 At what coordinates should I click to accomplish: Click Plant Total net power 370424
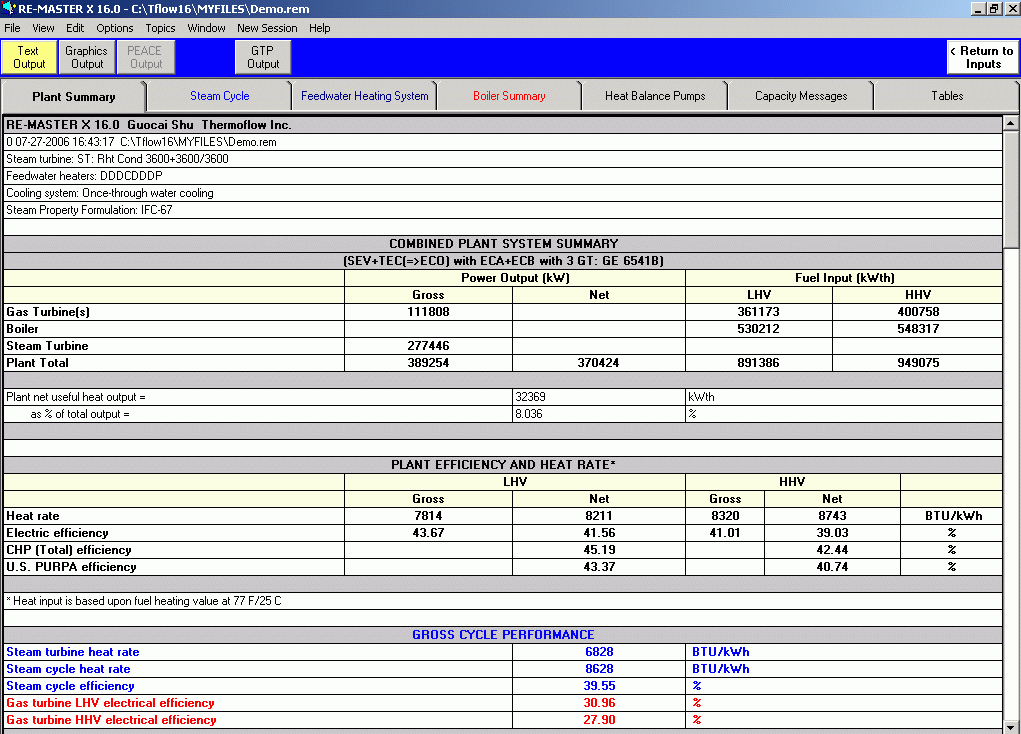click(598, 363)
